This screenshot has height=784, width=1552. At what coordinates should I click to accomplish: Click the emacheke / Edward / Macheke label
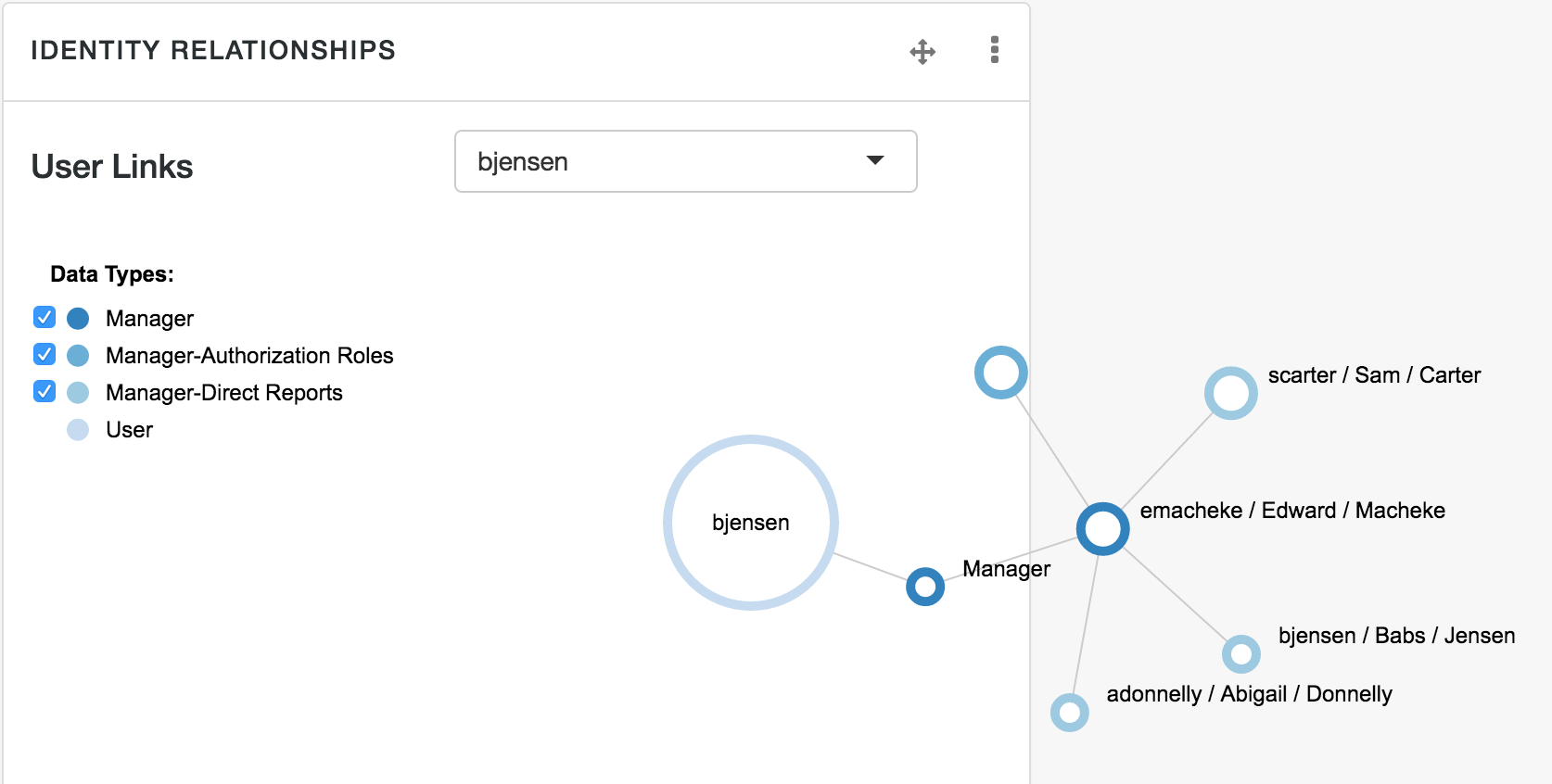(x=1292, y=511)
